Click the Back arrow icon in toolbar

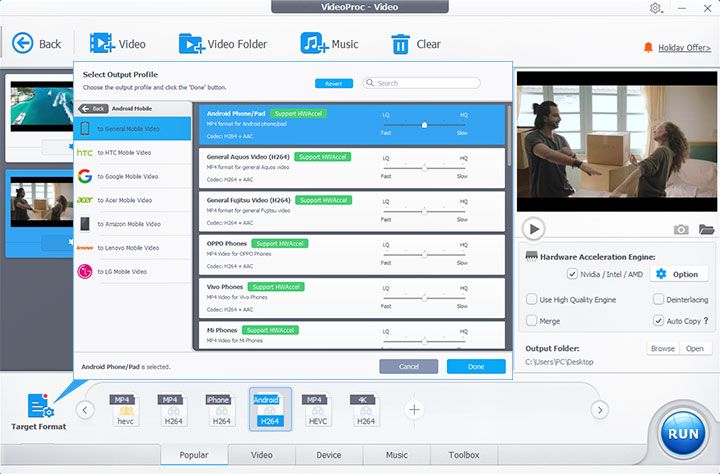[x=22, y=44]
